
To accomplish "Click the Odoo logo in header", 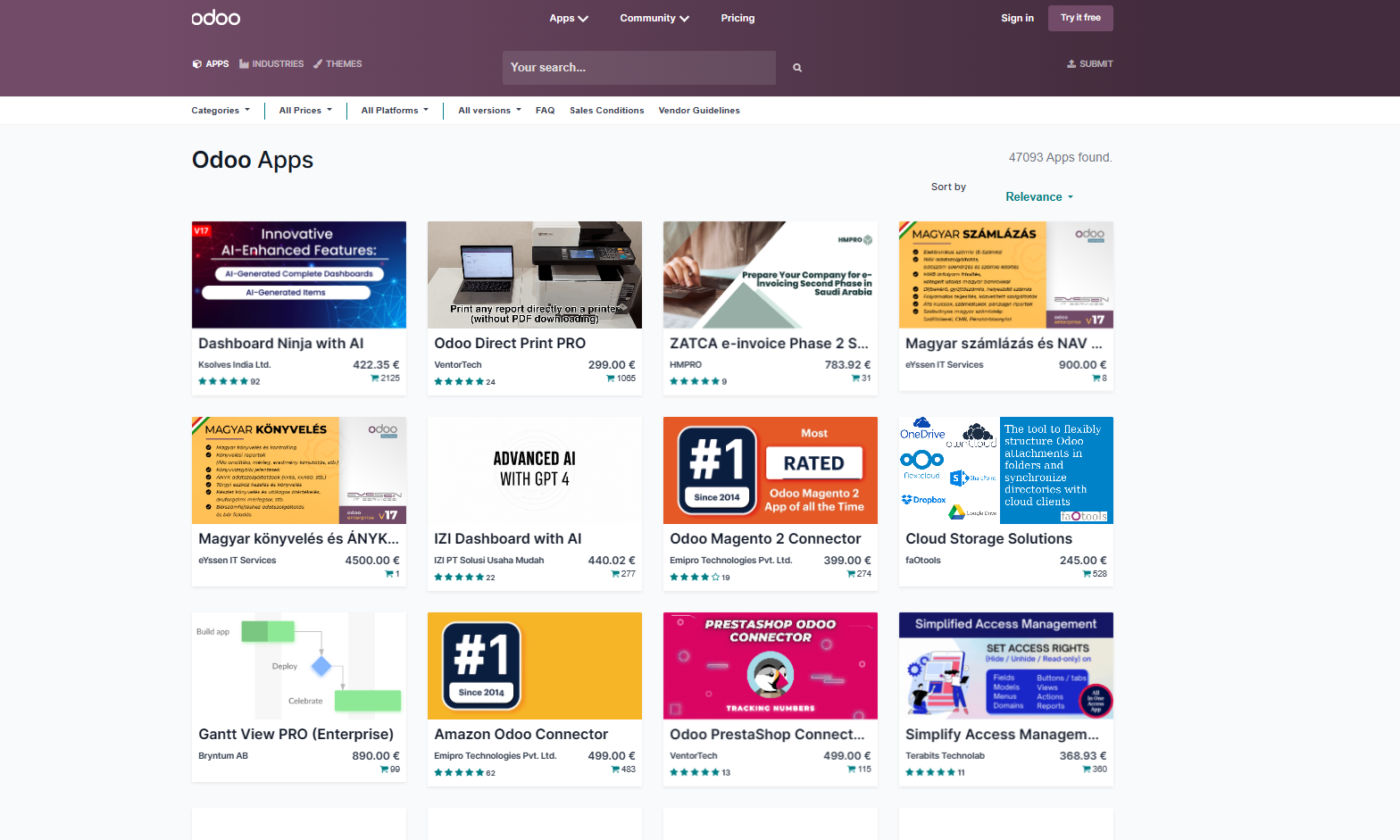I will tap(216, 18).
